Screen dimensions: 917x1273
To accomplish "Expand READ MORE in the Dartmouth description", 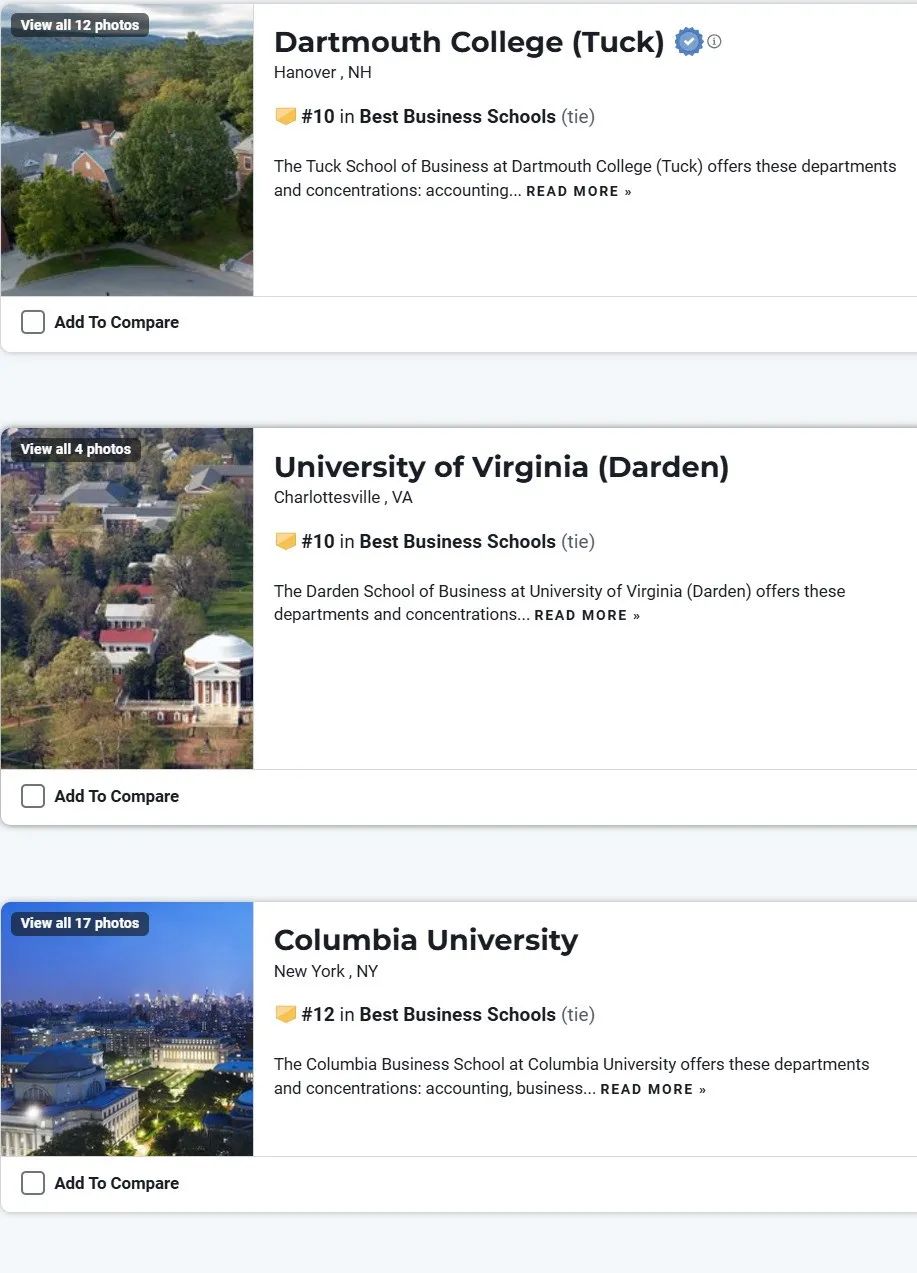I will (579, 191).
